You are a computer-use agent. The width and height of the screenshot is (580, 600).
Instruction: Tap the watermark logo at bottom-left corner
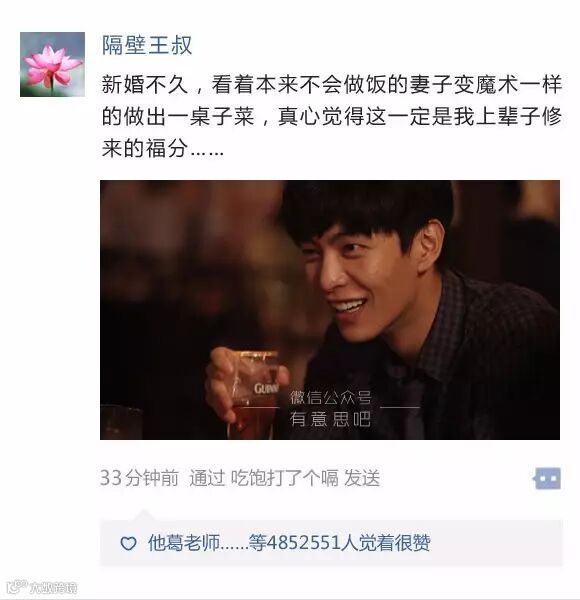(42, 587)
